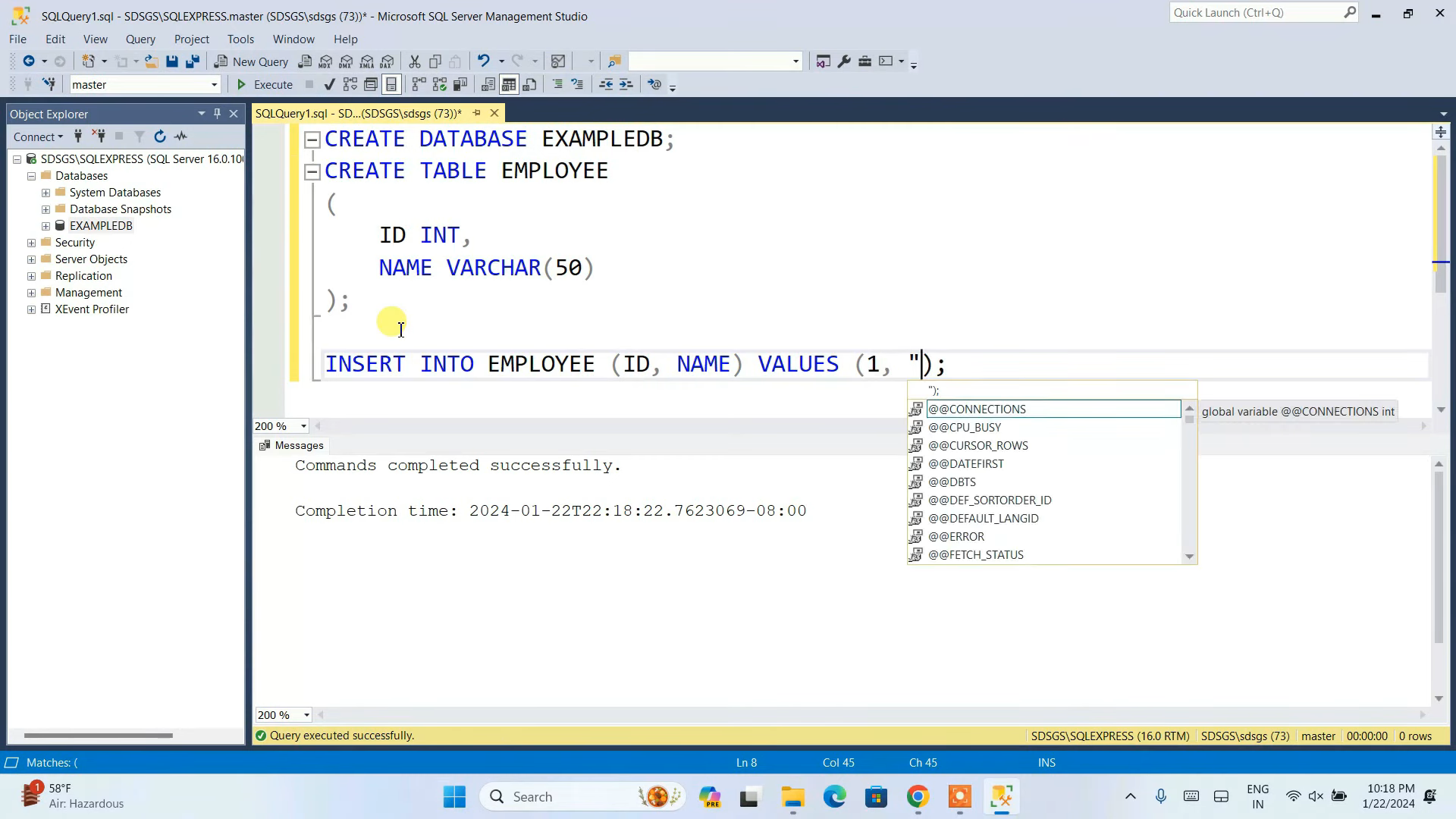Click the Display Estimated Execution Plan icon

[350, 84]
